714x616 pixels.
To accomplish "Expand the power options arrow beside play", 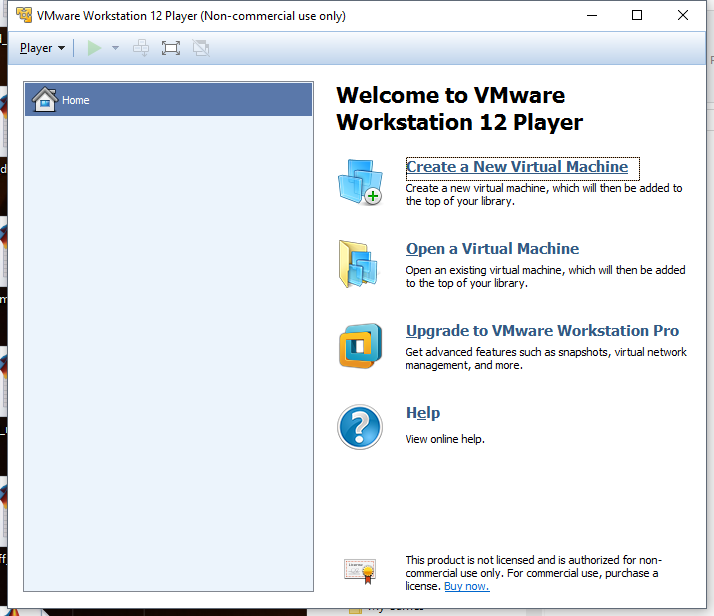I will [116, 48].
